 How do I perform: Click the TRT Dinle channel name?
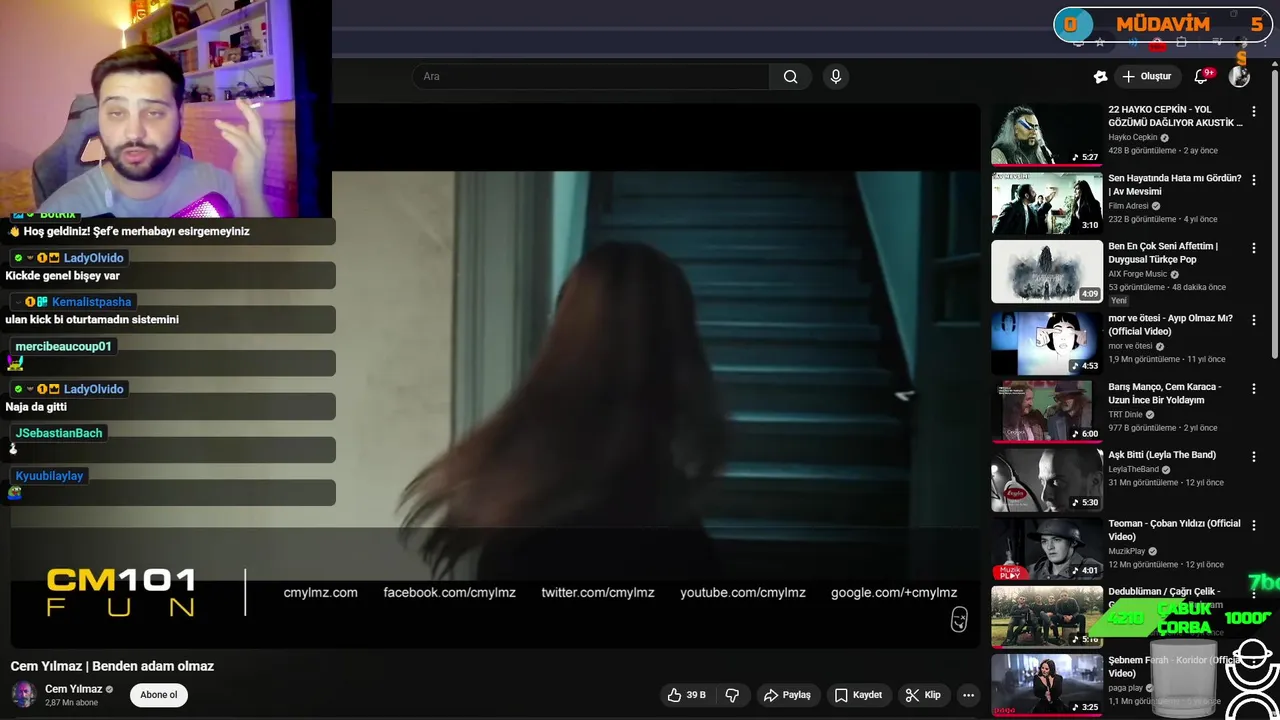pos(1125,414)
